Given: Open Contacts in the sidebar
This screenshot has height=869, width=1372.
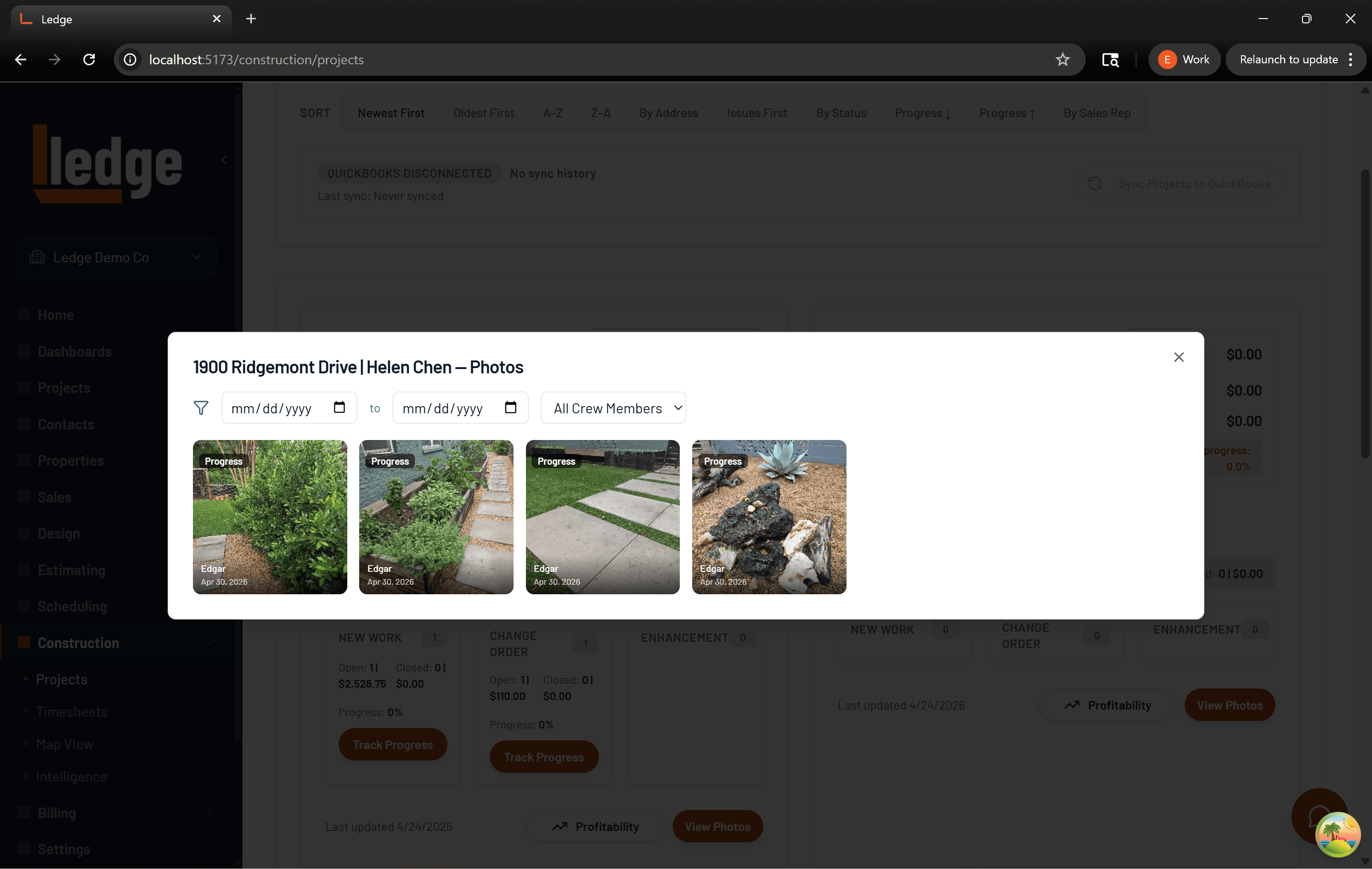Looking at the screenshot, I should tap(66, 424).
